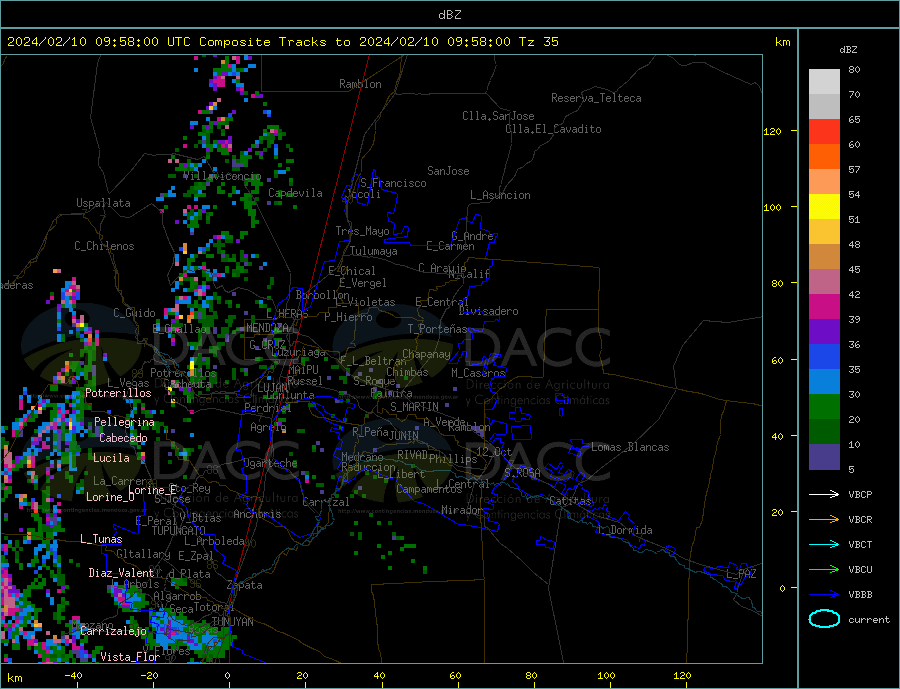Click the 'TUPUNGATO' map label
Screen dimensions: 900x689
[x=179, y=531]
